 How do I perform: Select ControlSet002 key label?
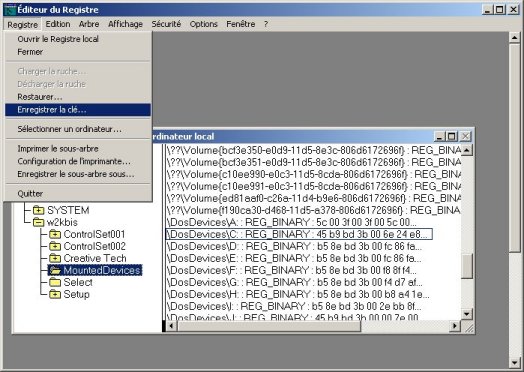(x=95, y=246)
